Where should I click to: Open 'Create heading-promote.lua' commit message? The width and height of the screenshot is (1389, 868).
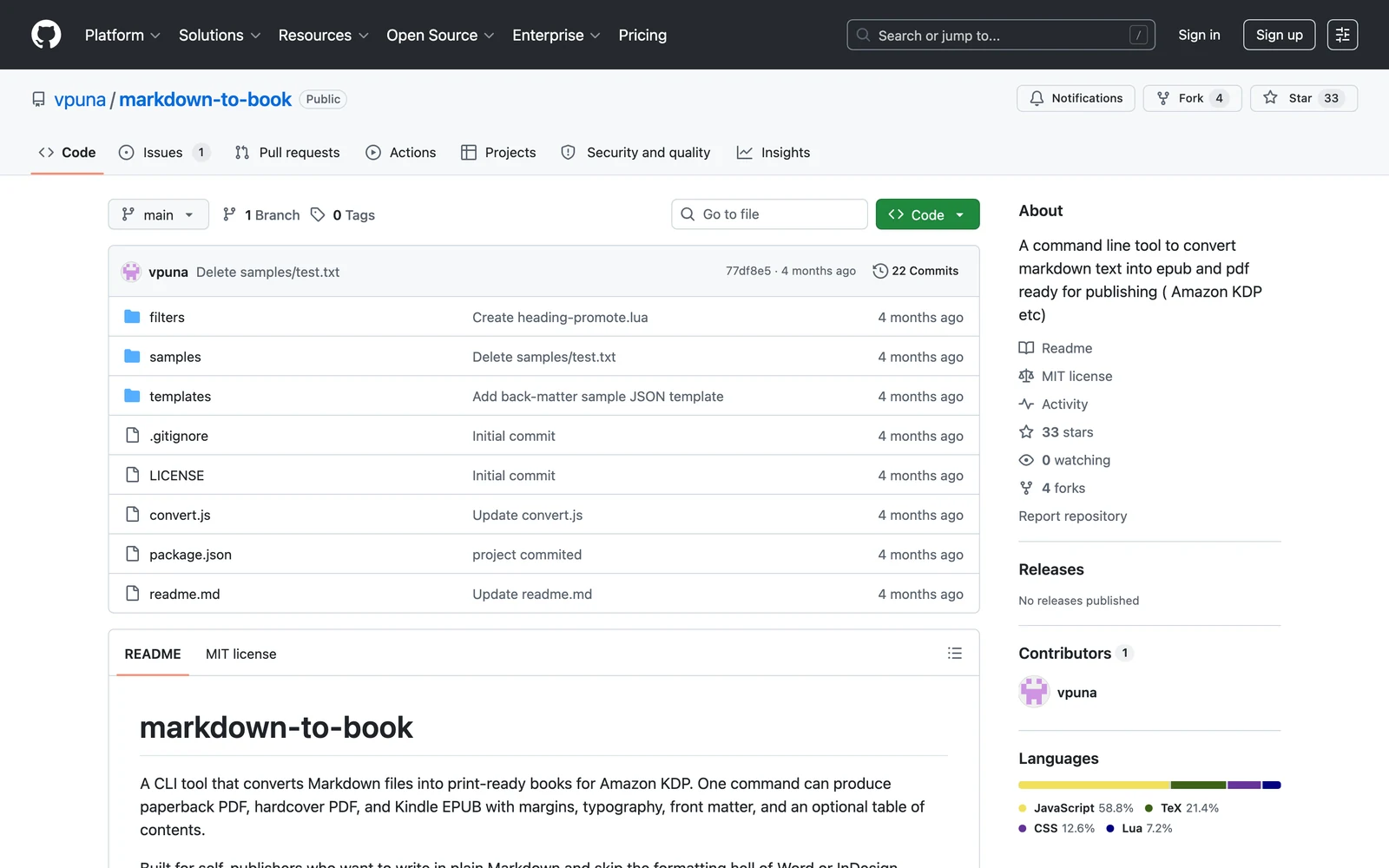(x=560, y=317)
